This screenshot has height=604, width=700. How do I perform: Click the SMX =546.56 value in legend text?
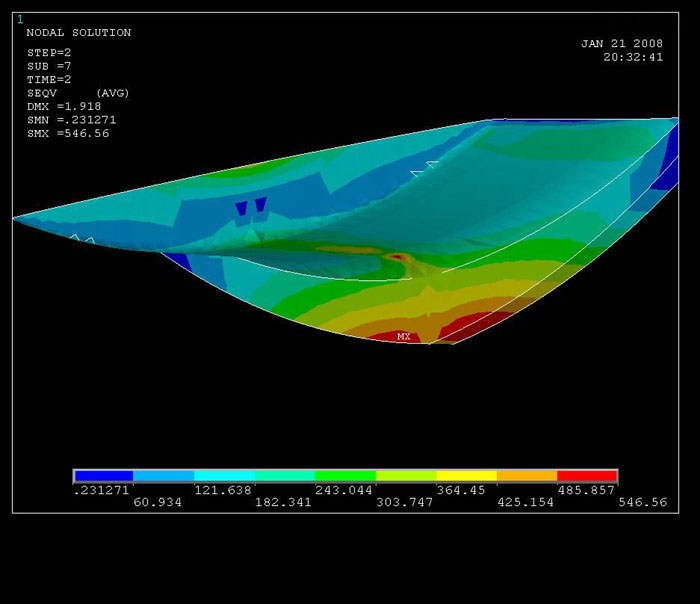coord(68,133)
